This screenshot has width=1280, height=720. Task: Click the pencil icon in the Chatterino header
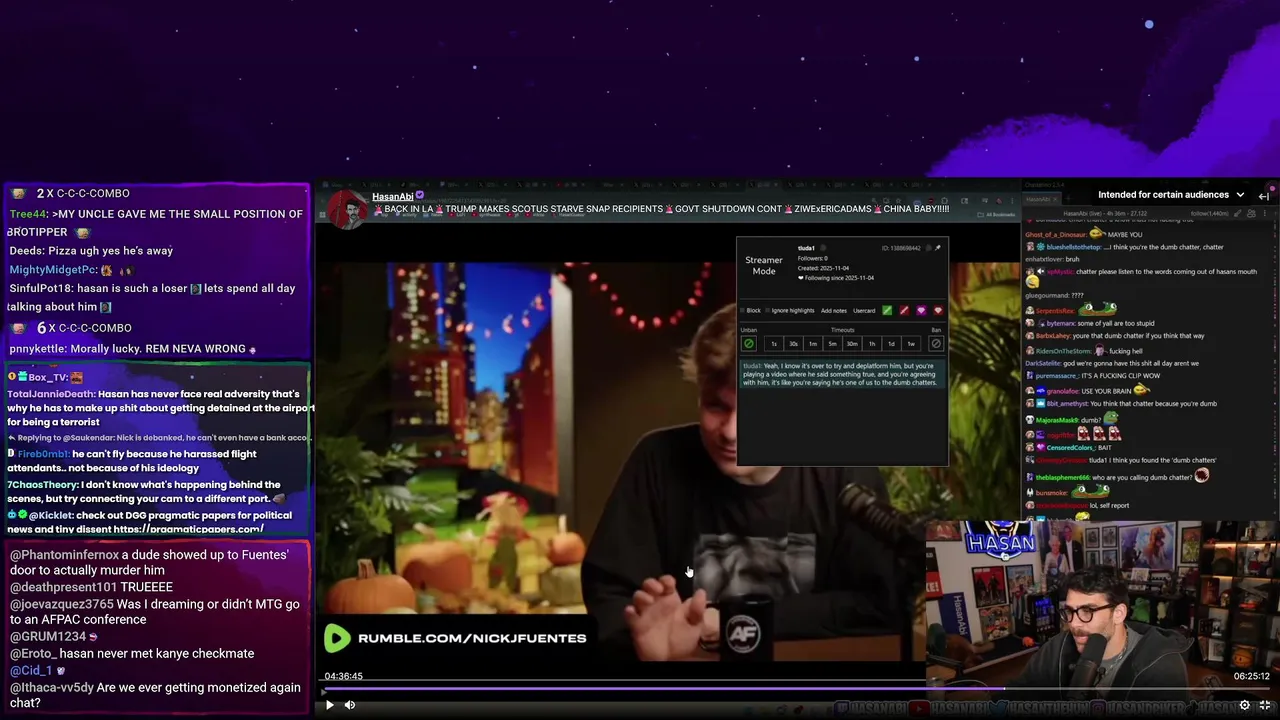tap(1237, 213)
